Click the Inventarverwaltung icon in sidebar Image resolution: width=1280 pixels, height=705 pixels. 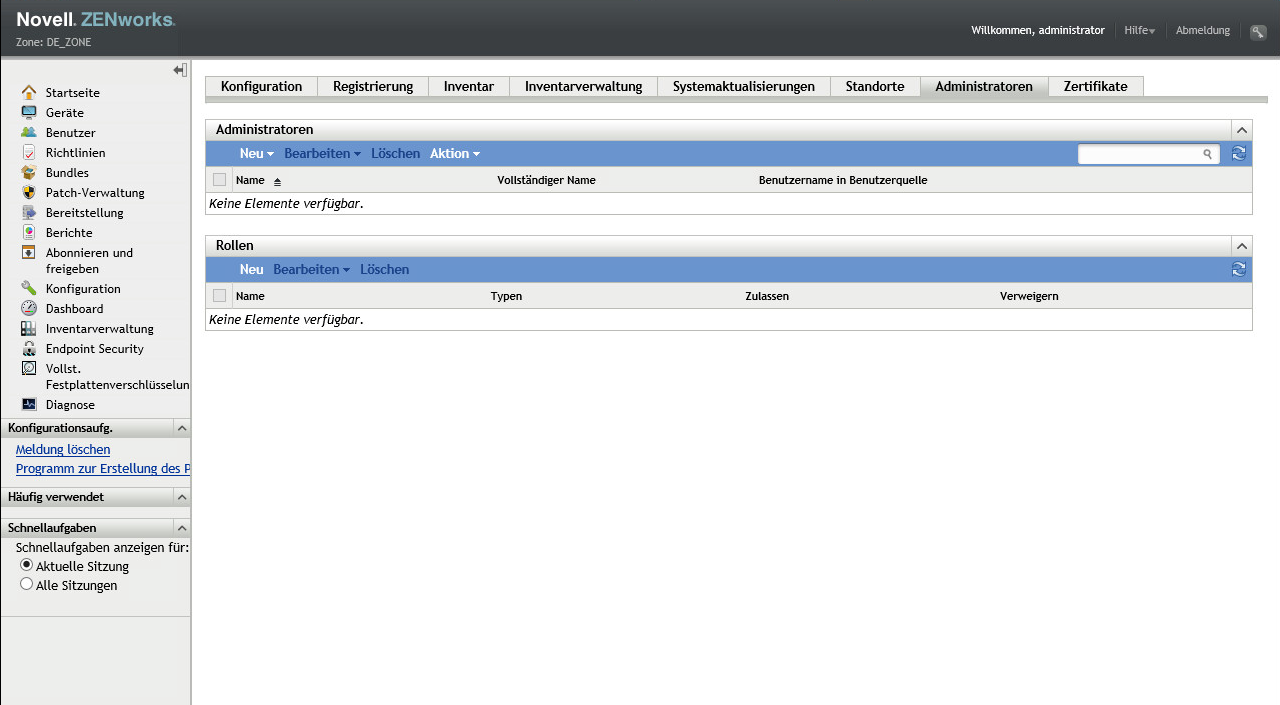point(29,328)
